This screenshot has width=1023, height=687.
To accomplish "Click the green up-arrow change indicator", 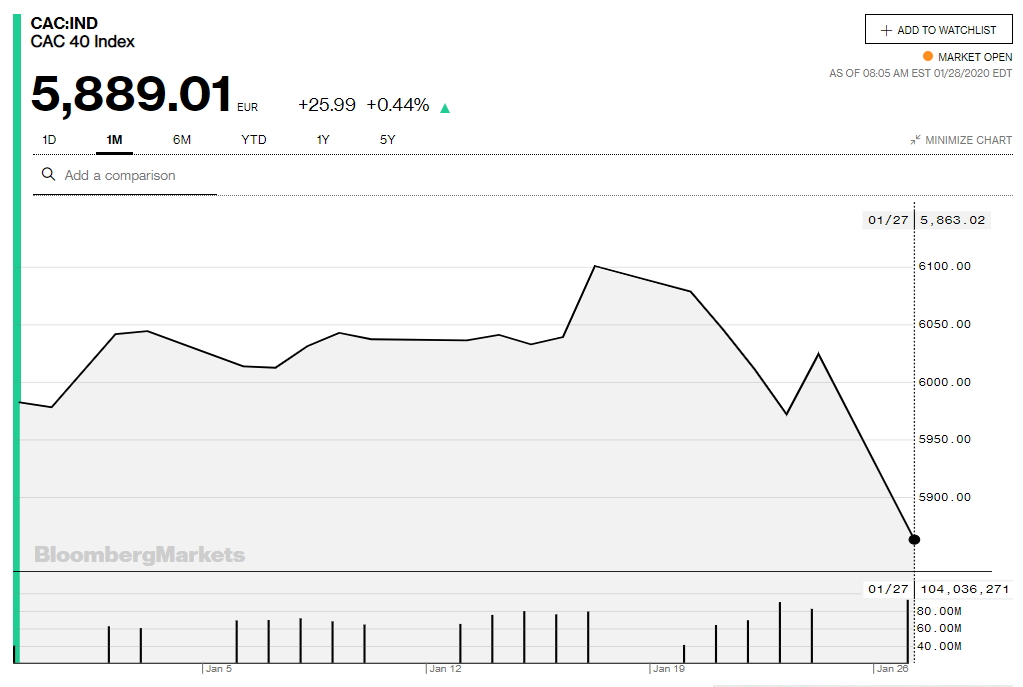I will coord(445,108).
